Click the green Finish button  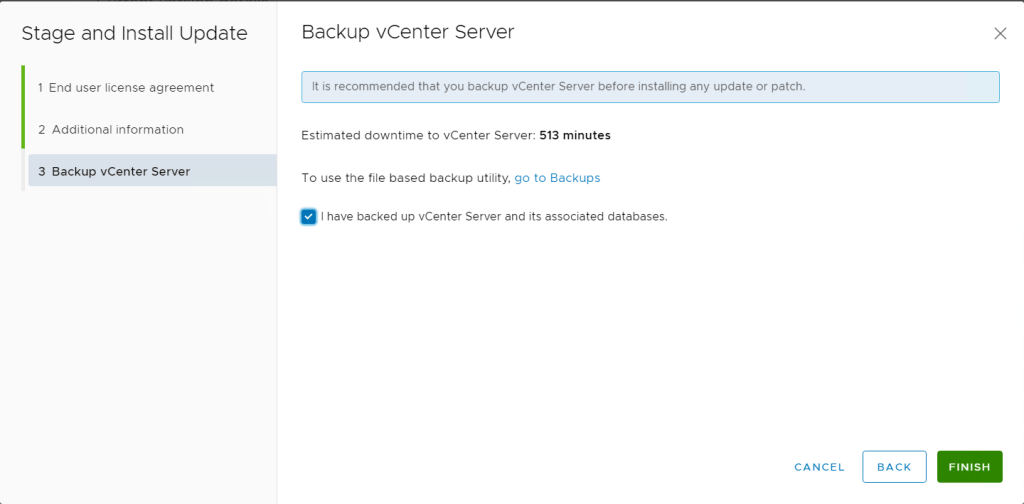(969, 467)
